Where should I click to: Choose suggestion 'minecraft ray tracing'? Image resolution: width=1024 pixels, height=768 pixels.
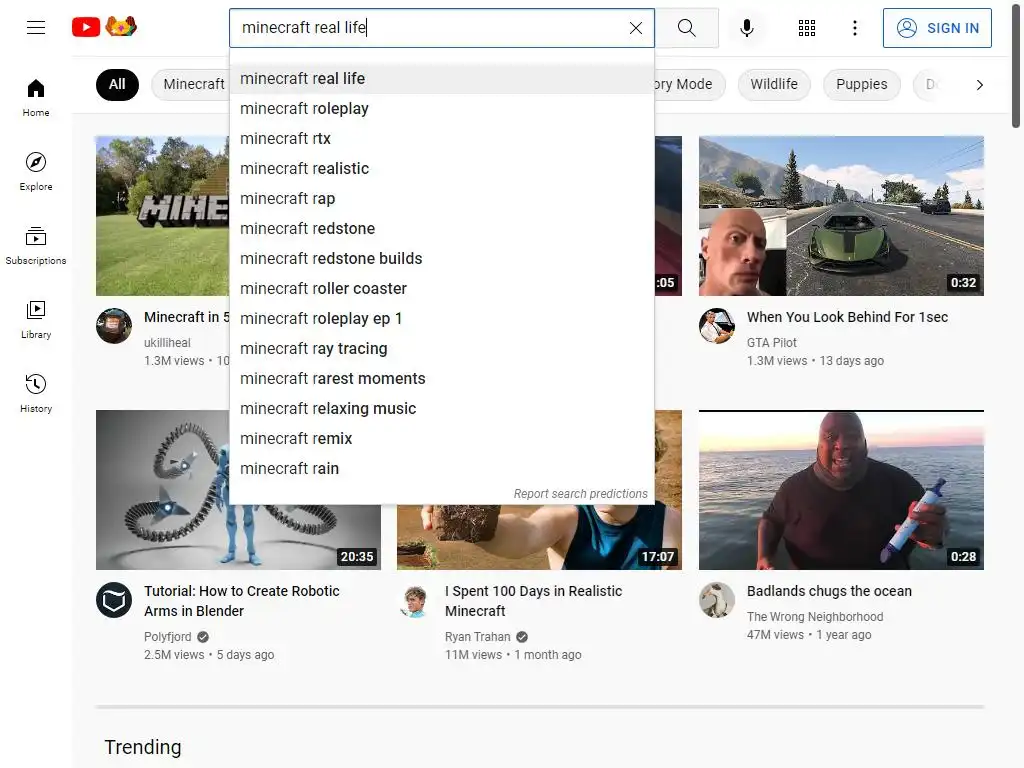tap(441, 349)
